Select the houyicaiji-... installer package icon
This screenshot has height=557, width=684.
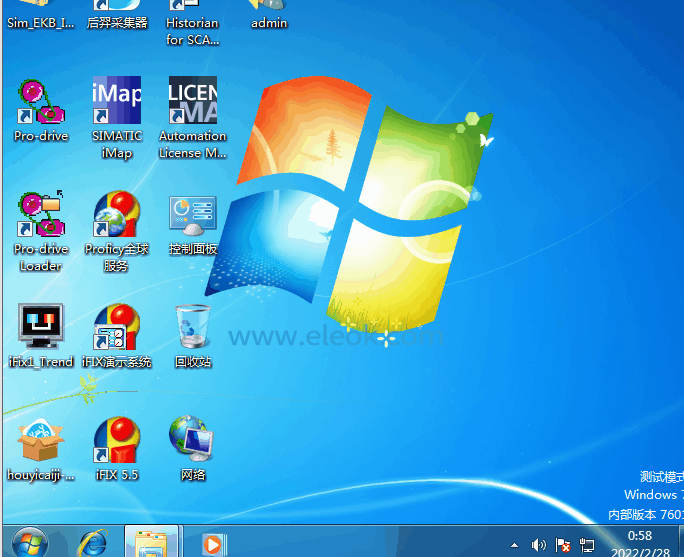[x=41, y=449]
